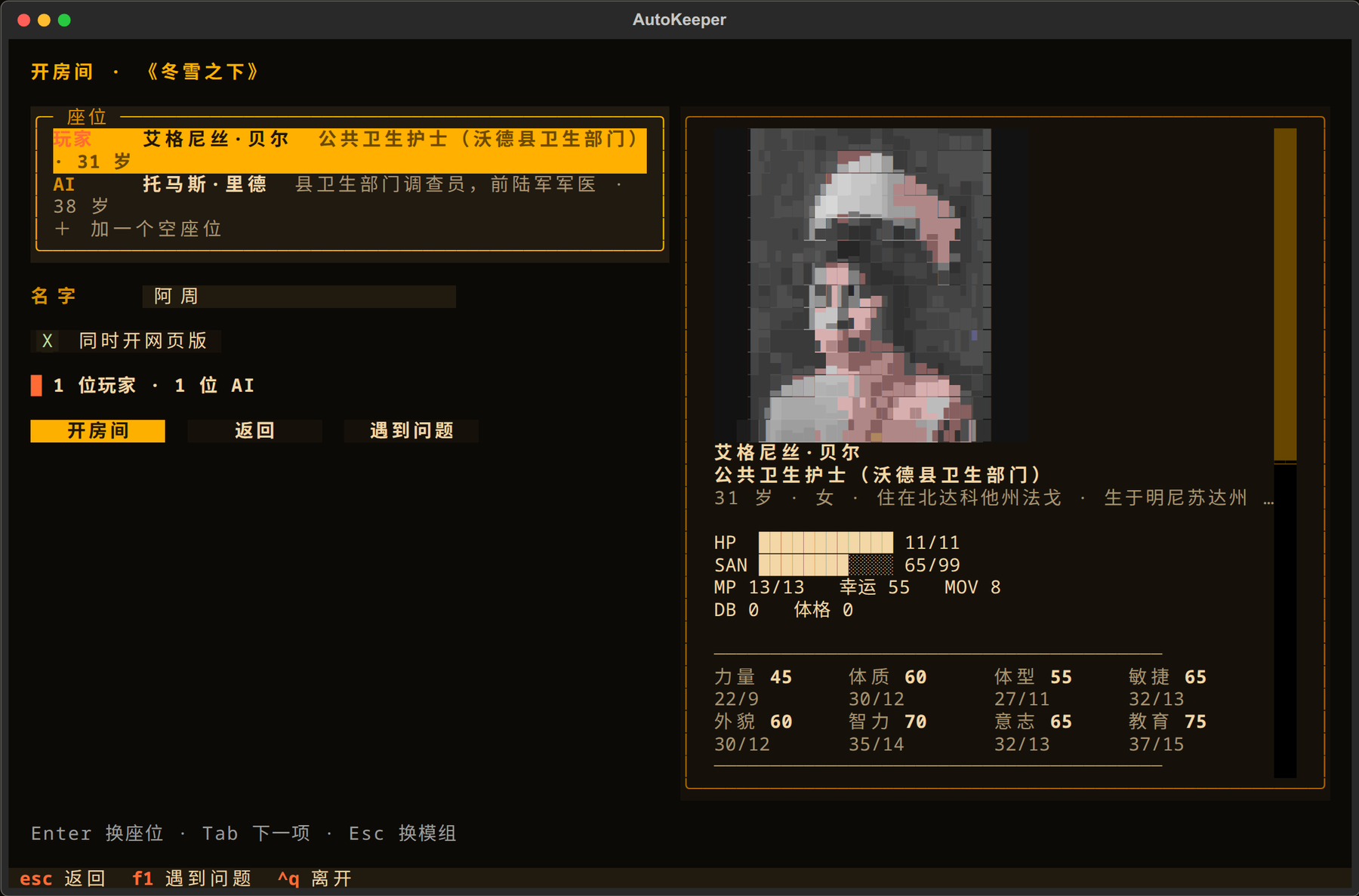Click the 幸运 55 value
Screen dimensions: 1359x896
[x=875, y=587]
